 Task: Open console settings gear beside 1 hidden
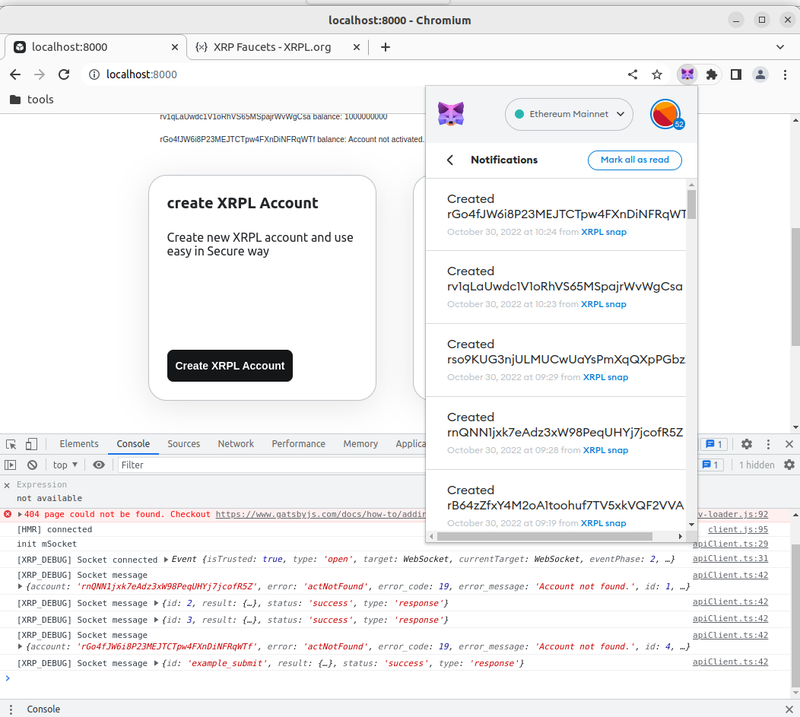789,465
